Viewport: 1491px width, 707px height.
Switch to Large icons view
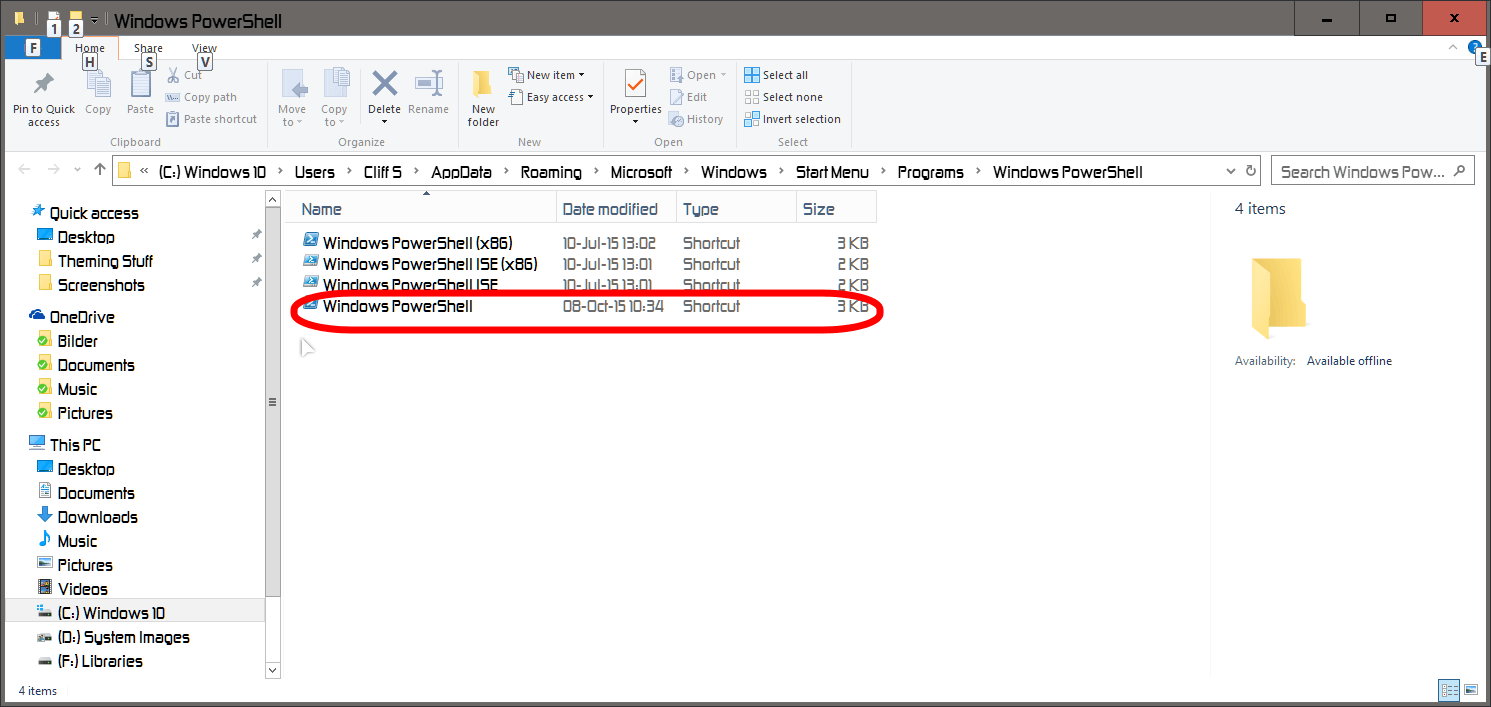coord(1471,690)
